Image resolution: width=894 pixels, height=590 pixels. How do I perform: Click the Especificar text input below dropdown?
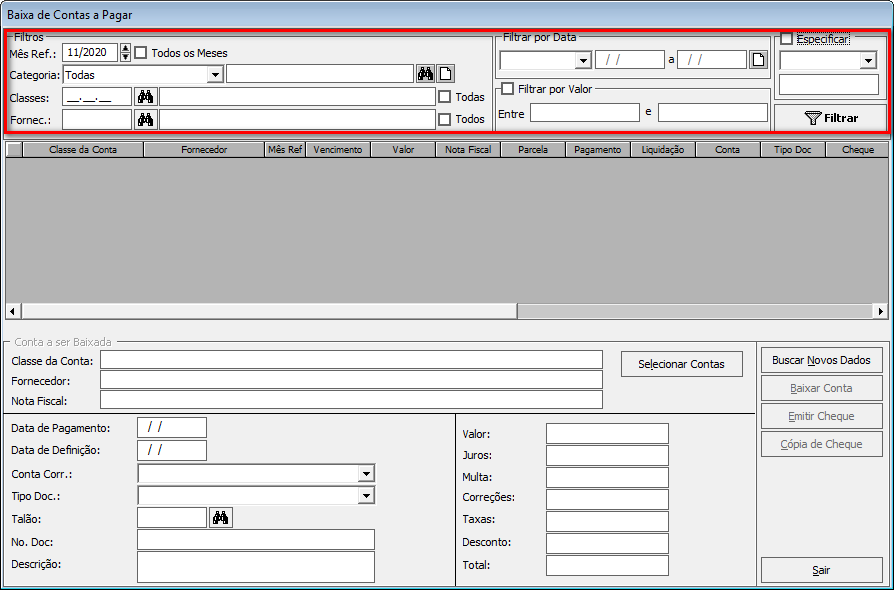click(829, 84)
